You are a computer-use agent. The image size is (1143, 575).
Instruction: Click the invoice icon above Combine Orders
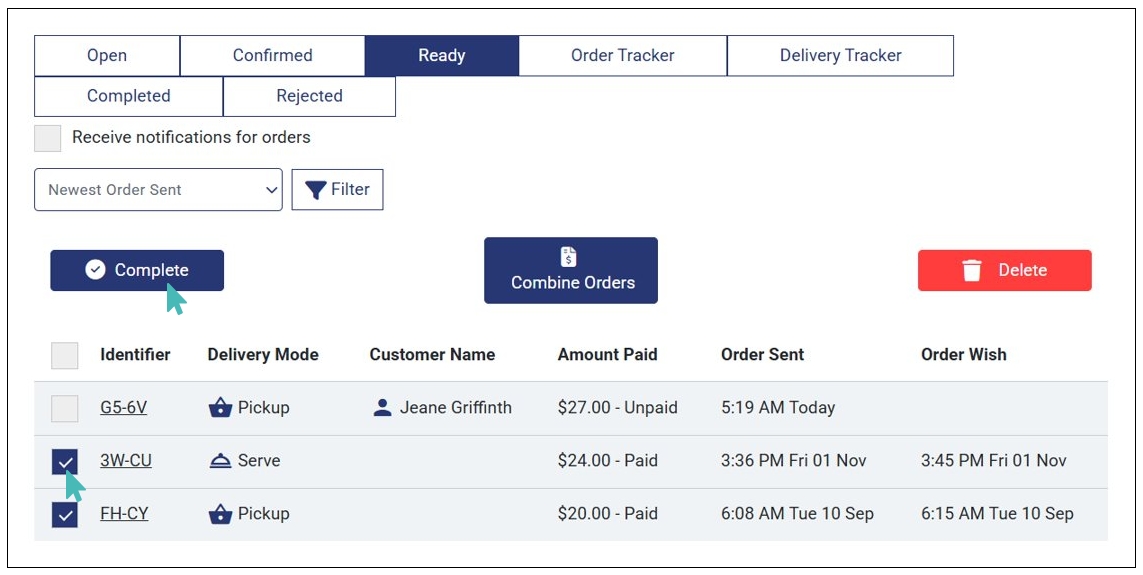coord(569,257)
